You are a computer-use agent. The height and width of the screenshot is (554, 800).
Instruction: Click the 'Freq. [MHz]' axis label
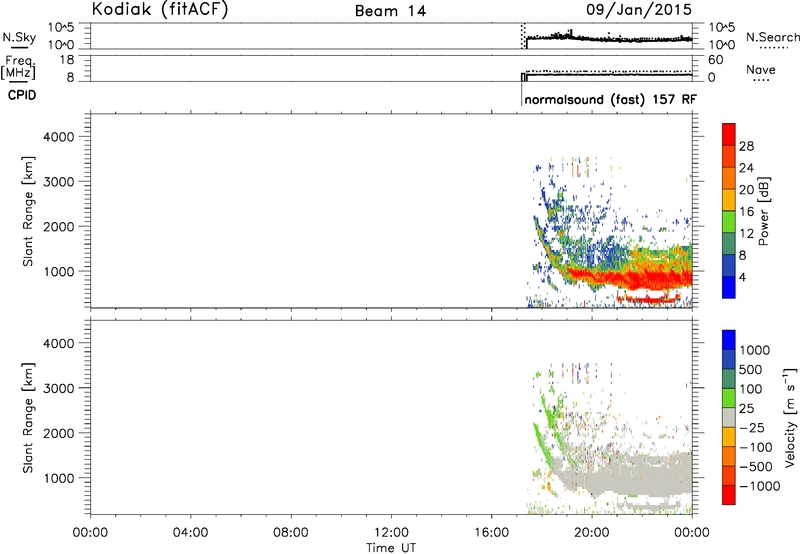19,67
